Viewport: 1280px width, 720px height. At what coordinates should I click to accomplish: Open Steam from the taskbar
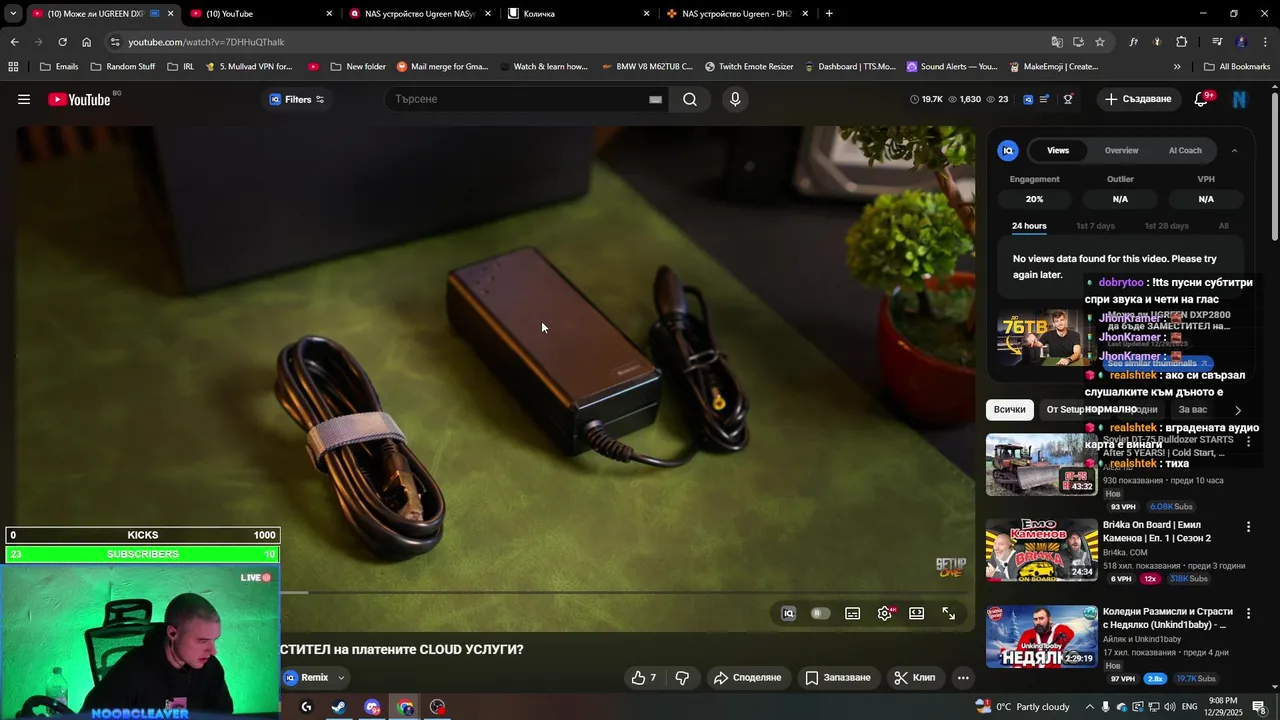(339, 707)
